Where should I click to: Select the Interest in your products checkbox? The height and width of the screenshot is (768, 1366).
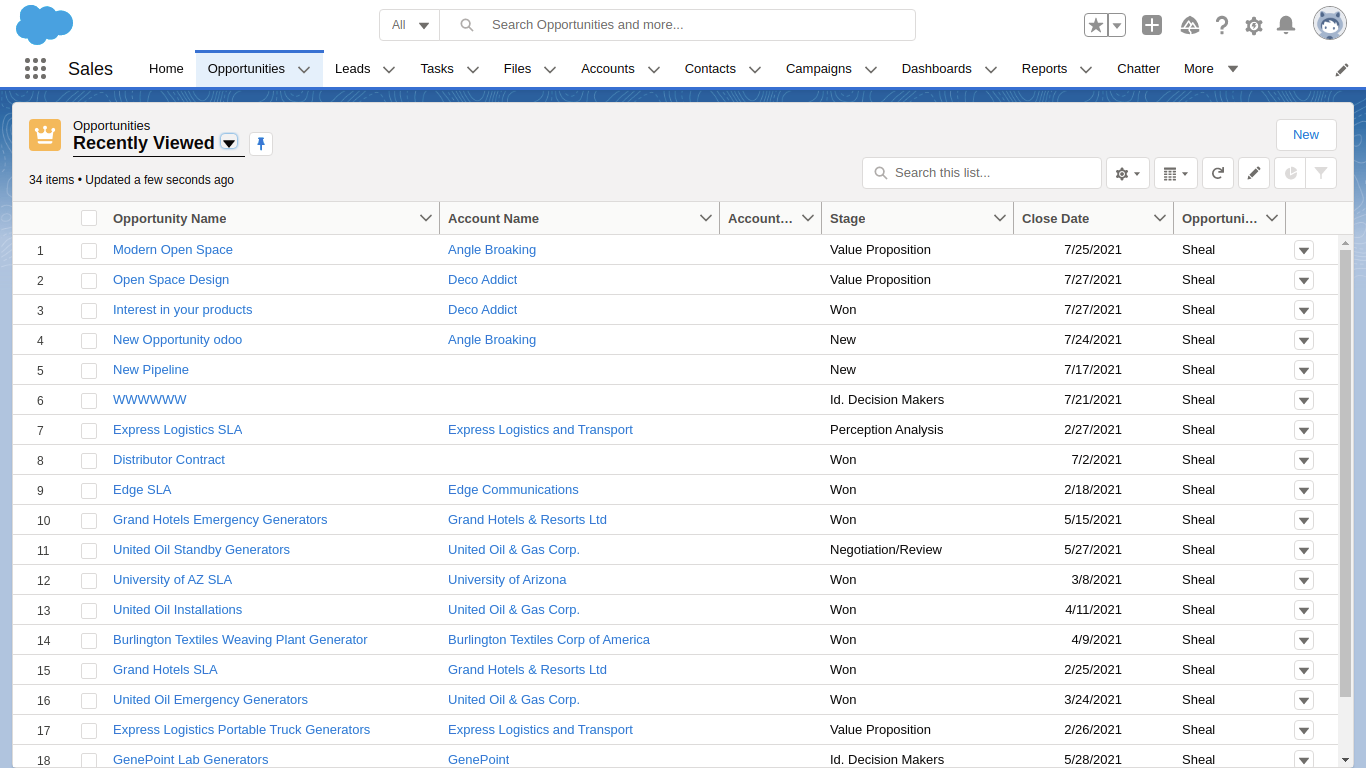89,310
